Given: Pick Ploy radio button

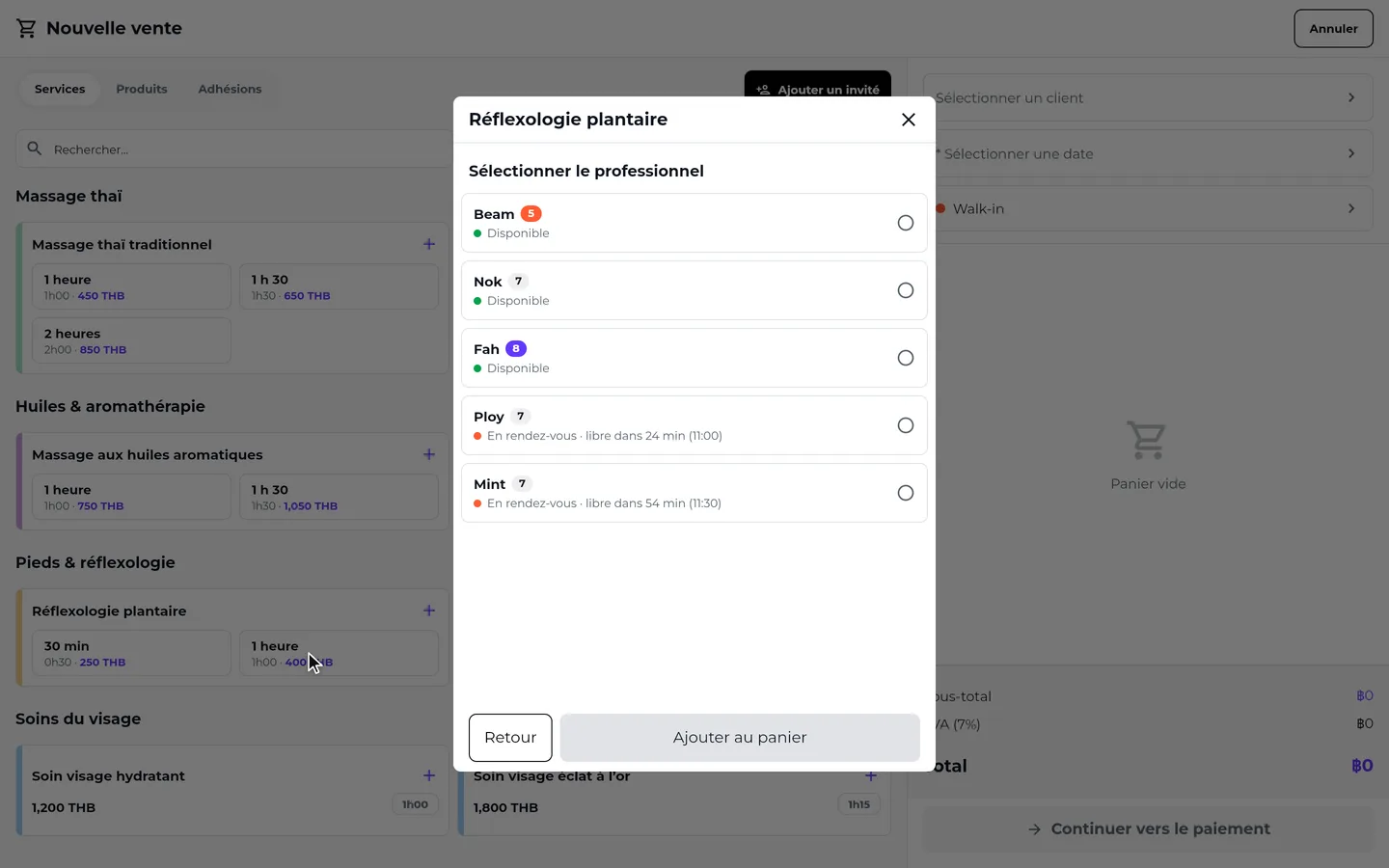Looking at the screenshot, I should pos(905,425).
